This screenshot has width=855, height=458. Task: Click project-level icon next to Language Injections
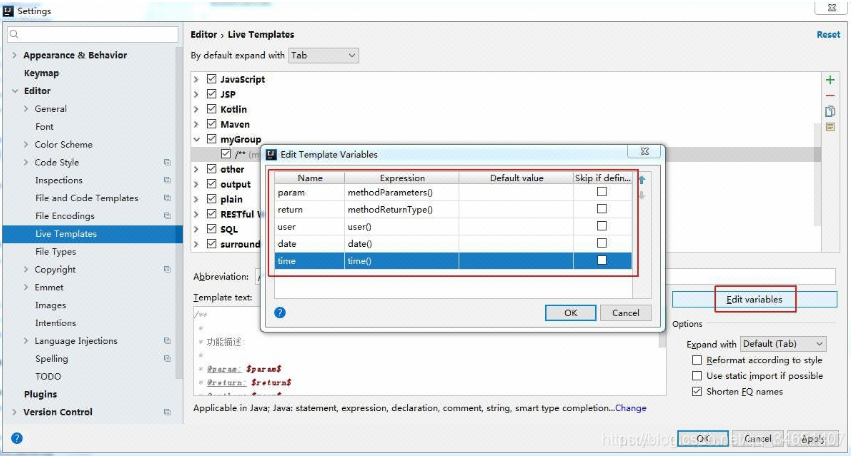[167, 341]
